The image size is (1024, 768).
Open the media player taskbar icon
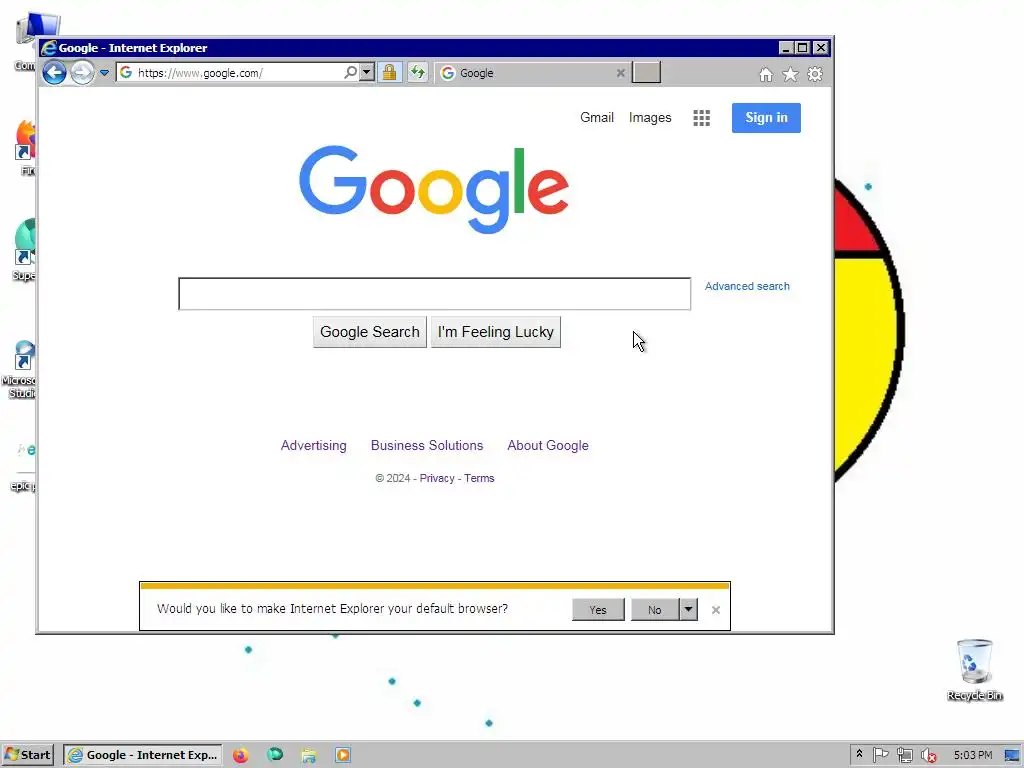coord(343,755)
